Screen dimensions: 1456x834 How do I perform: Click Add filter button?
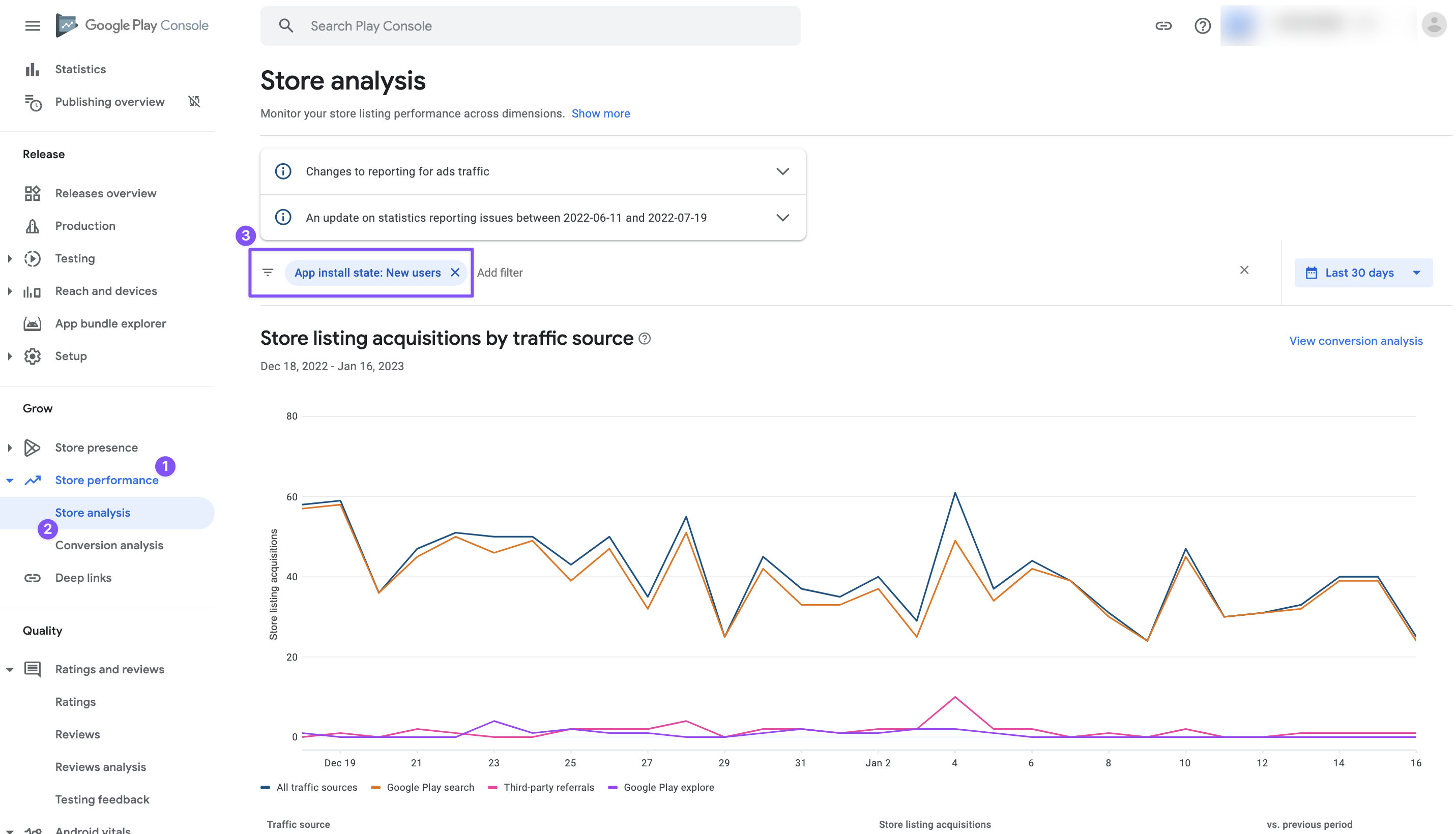[500, 272]
